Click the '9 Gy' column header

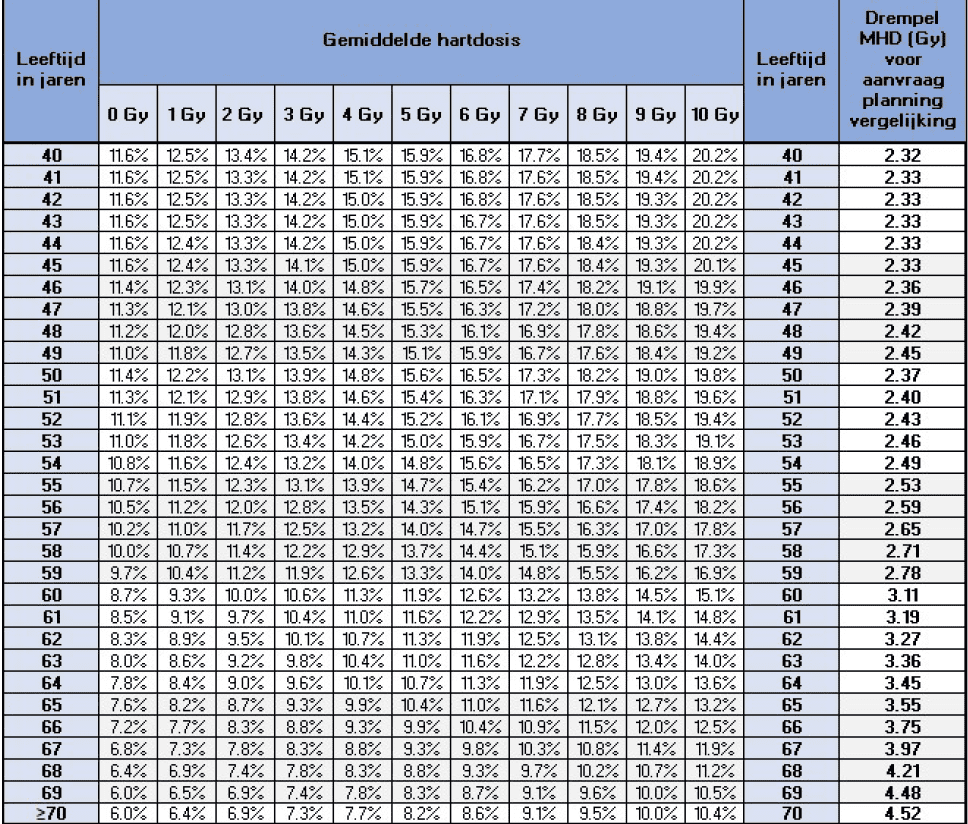tap(656, 115)
